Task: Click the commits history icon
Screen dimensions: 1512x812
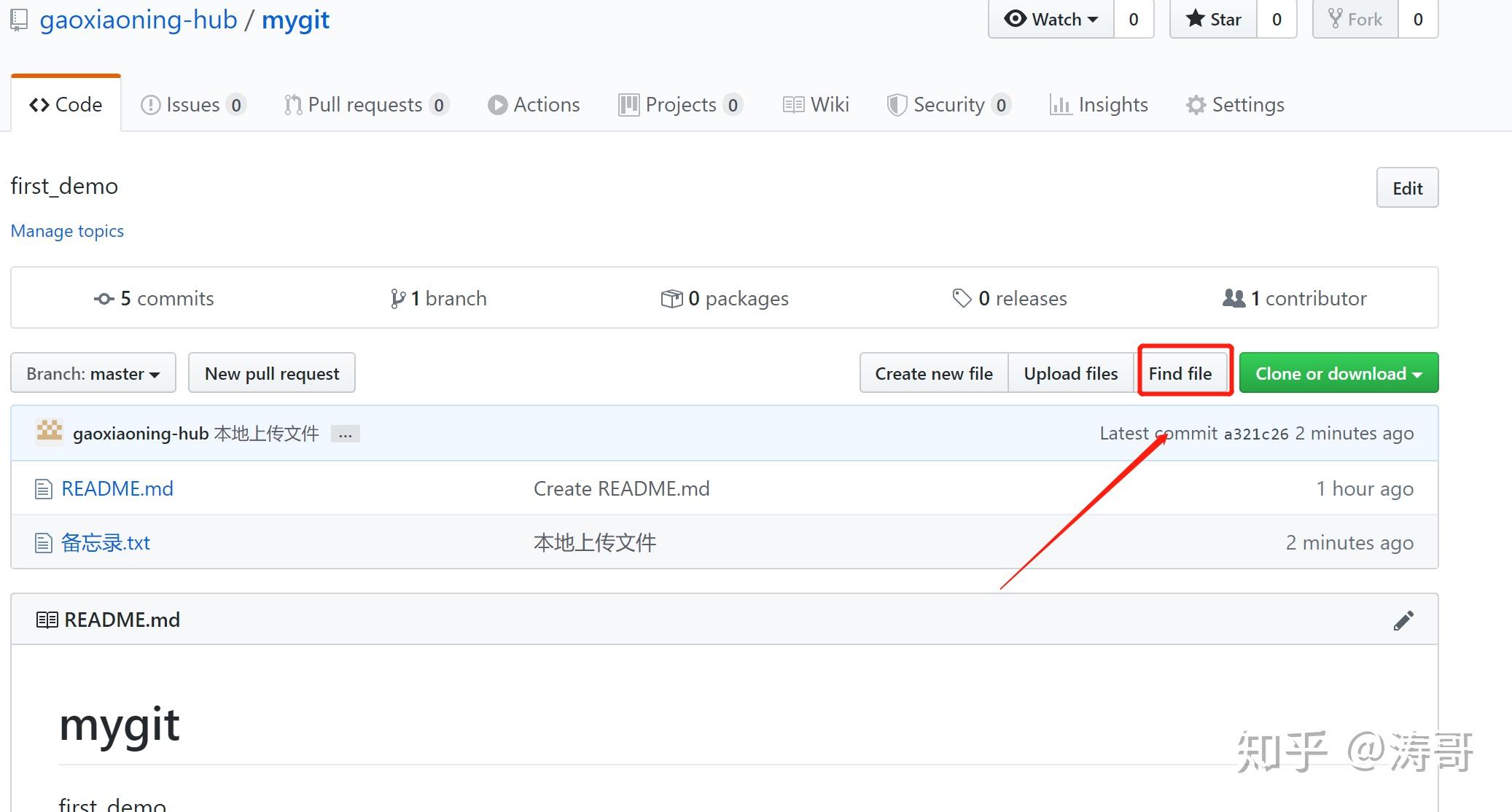Action: 104,299
